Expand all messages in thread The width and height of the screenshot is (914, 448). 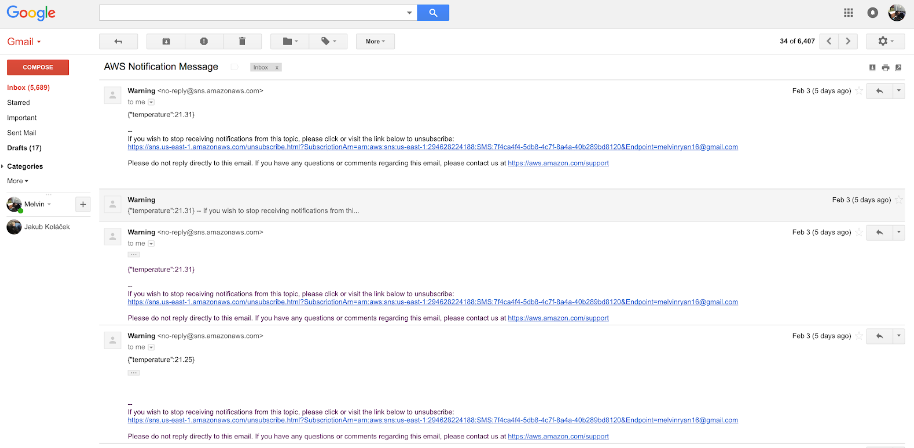pyautogui.click(x=872, y=68)
